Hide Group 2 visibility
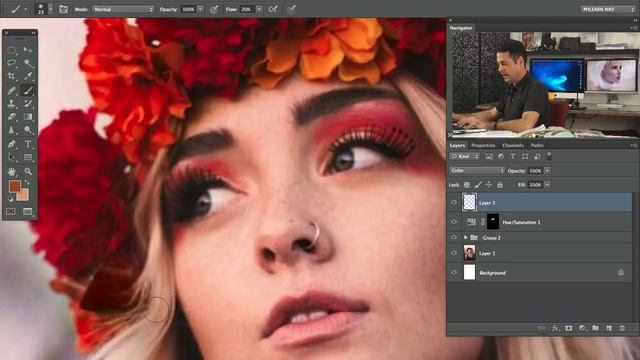The height and width of the screenshot is (360, 640). coord(454,237)
